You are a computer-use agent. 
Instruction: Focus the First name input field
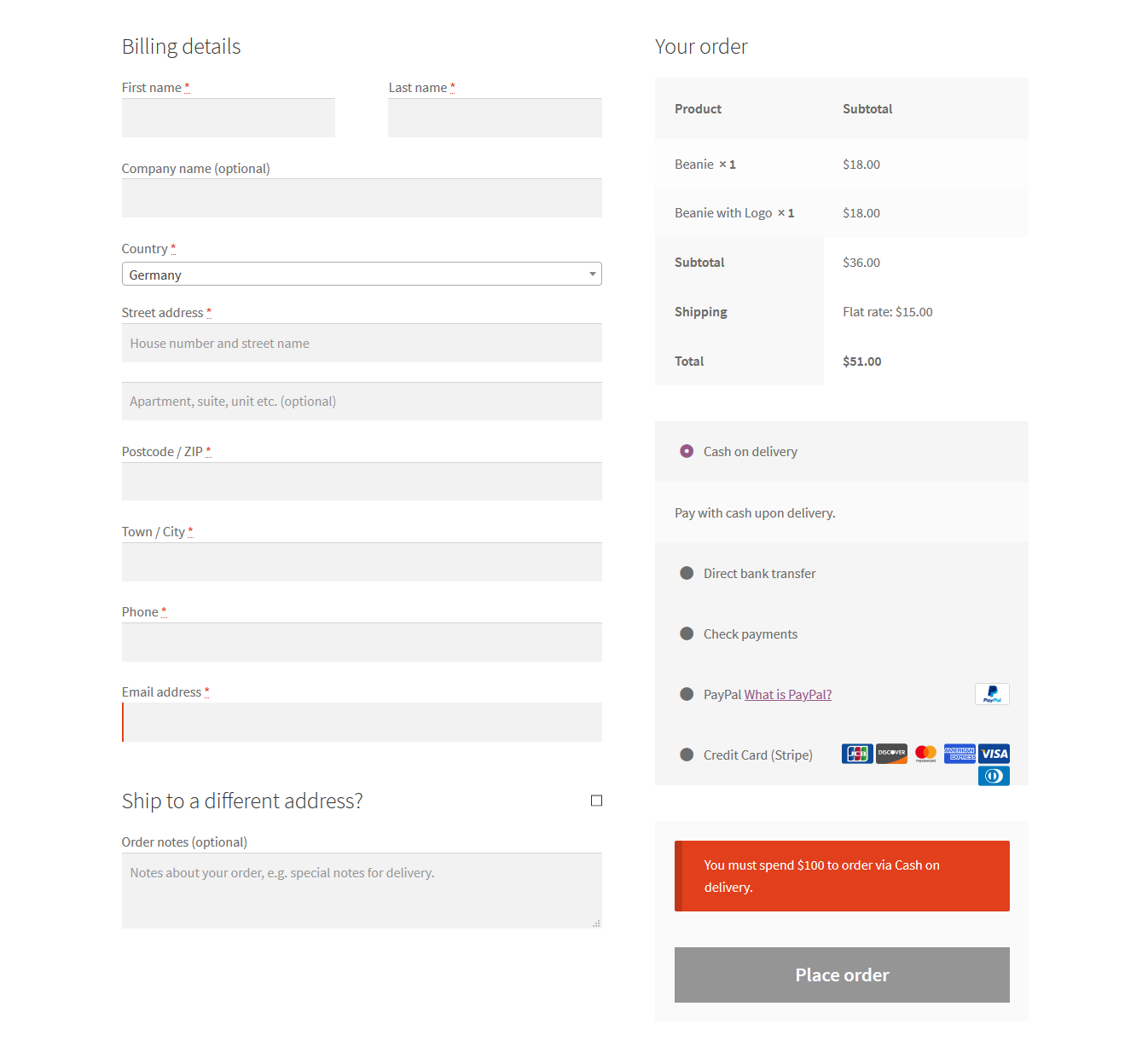coord(228,118)
